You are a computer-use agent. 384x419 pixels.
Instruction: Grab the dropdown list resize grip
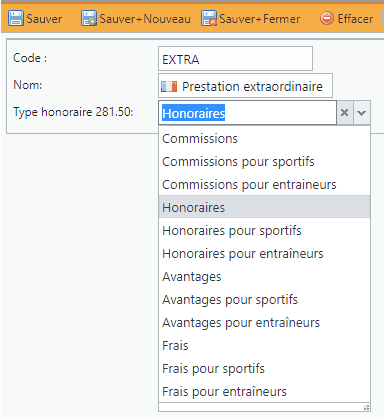tap(366, 407)
